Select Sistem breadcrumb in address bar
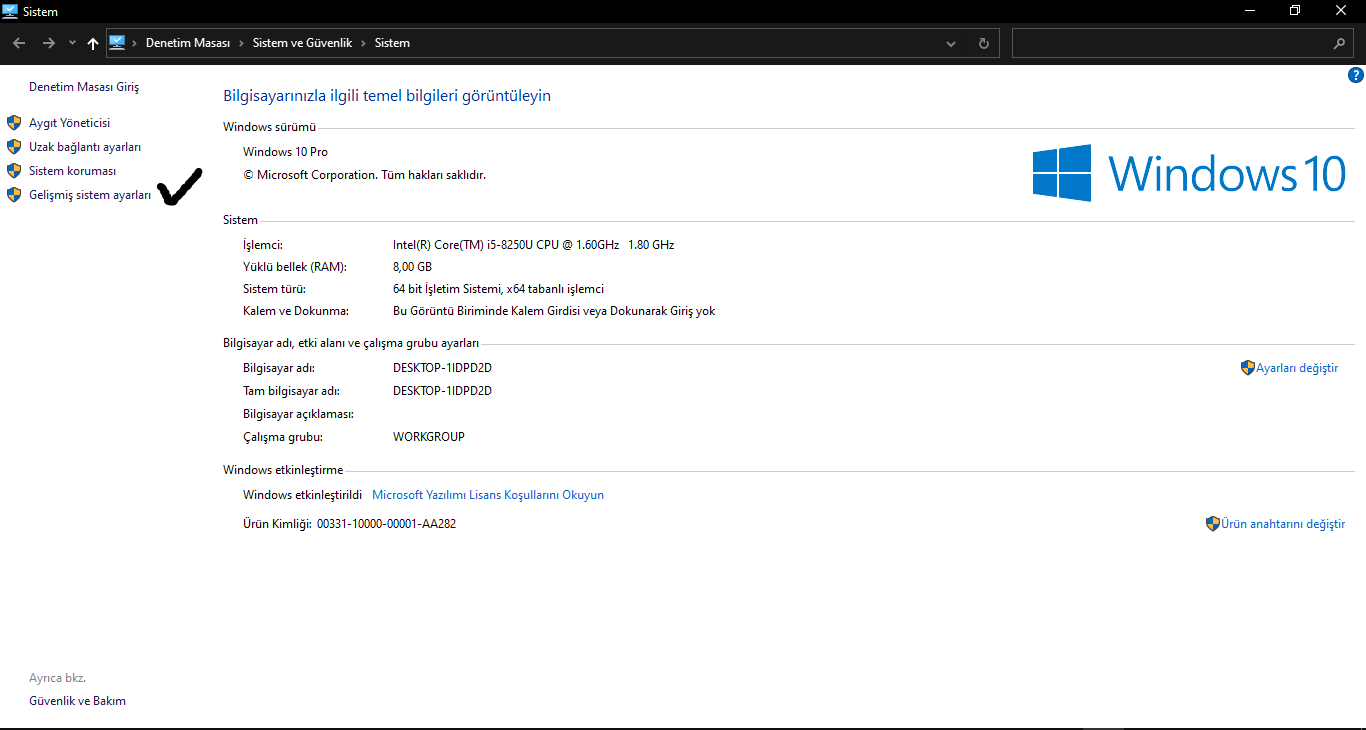Screen dimensions: 1366x730 (392, 43)
